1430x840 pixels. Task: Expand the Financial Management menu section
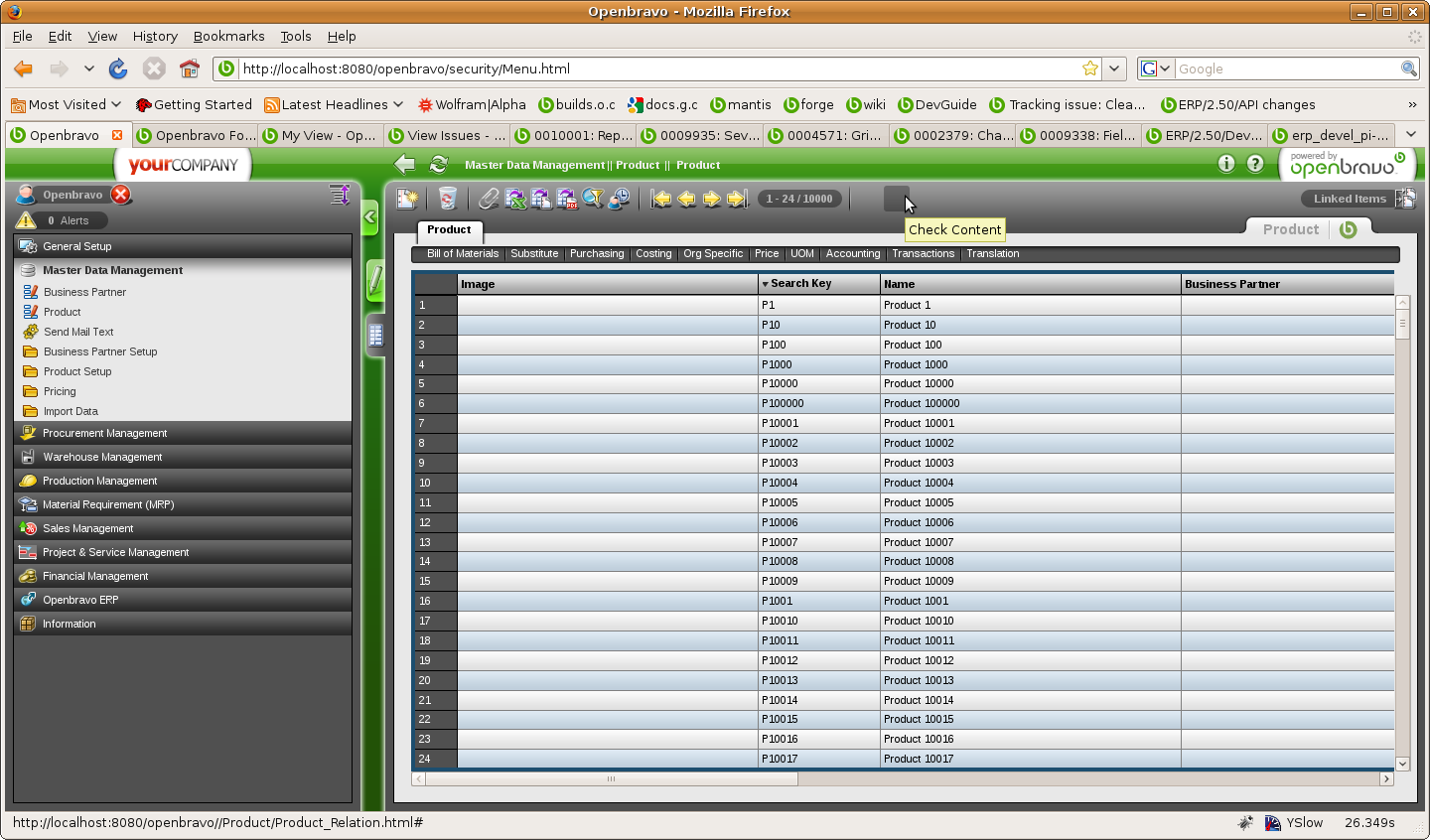(95, 576)
